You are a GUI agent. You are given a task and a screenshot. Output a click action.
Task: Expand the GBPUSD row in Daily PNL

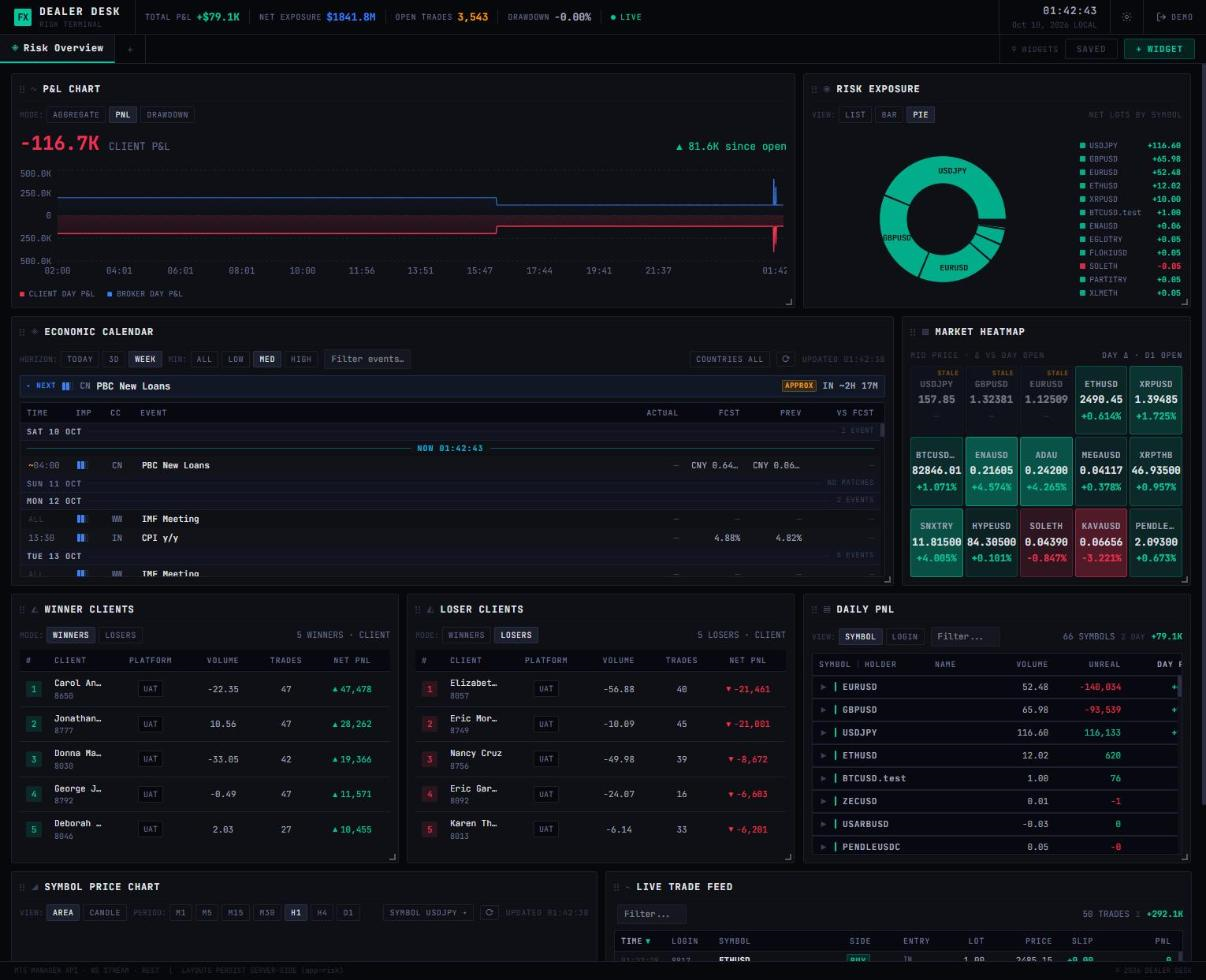point(823,710)
